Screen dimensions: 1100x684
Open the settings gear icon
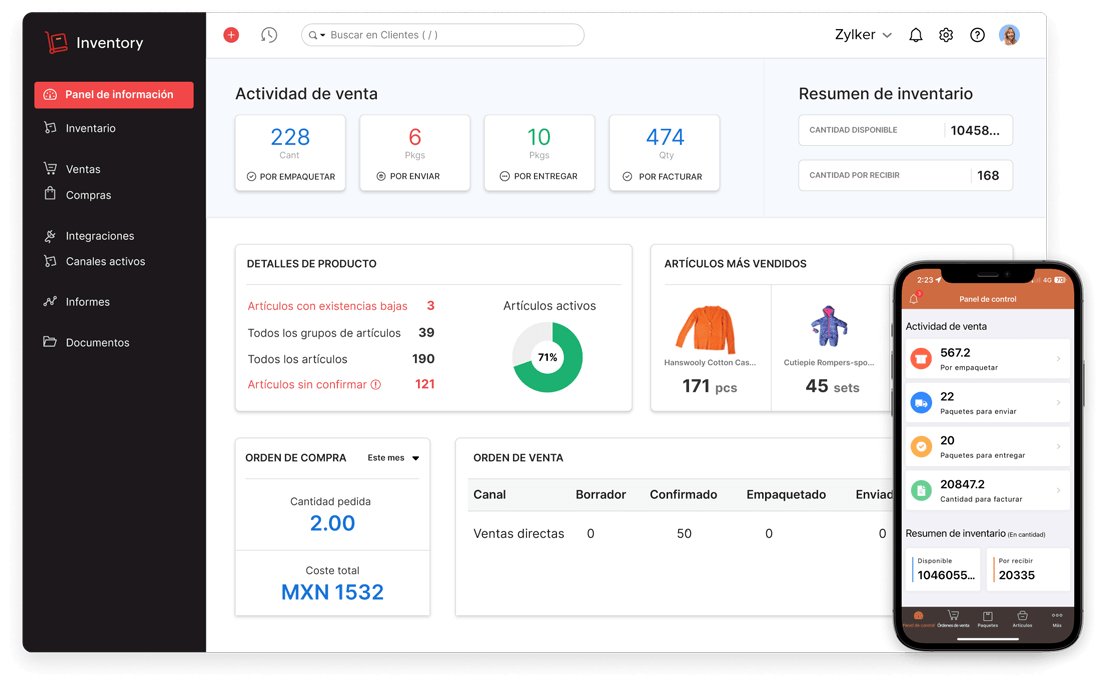946,34
